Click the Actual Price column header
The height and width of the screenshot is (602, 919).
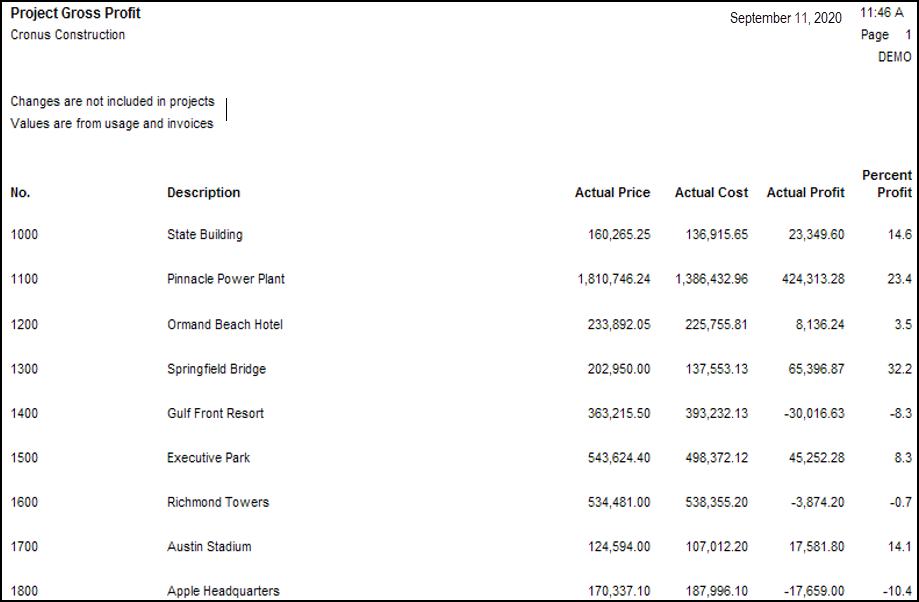612,192
